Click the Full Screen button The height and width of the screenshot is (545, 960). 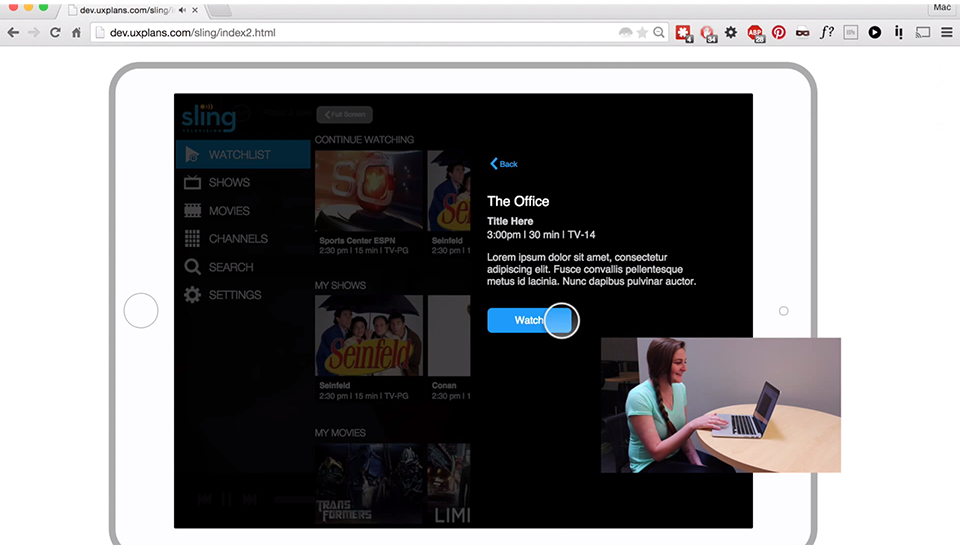(x=344, y=115)
